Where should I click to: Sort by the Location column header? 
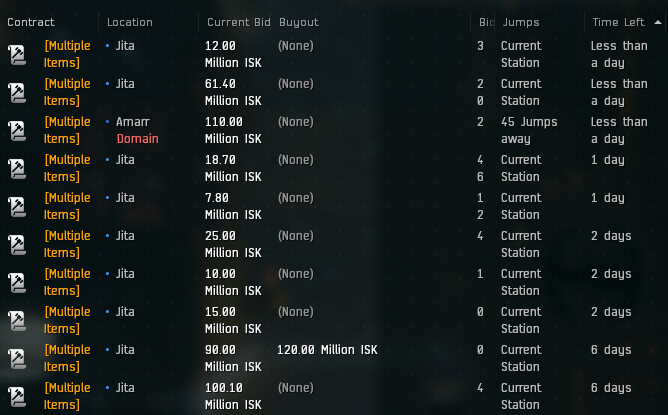point(130,22)
